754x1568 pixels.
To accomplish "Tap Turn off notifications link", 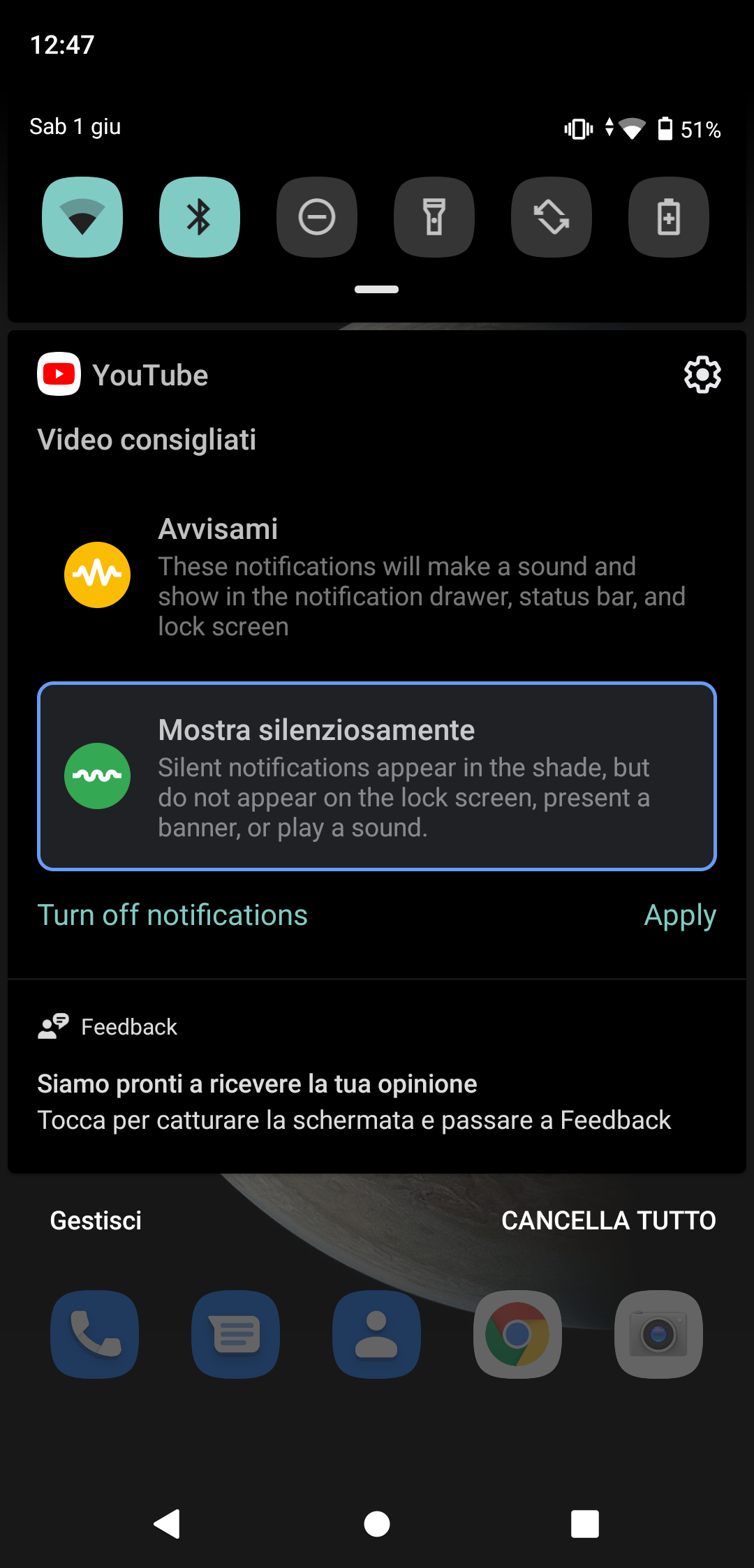I will [172, 915].
